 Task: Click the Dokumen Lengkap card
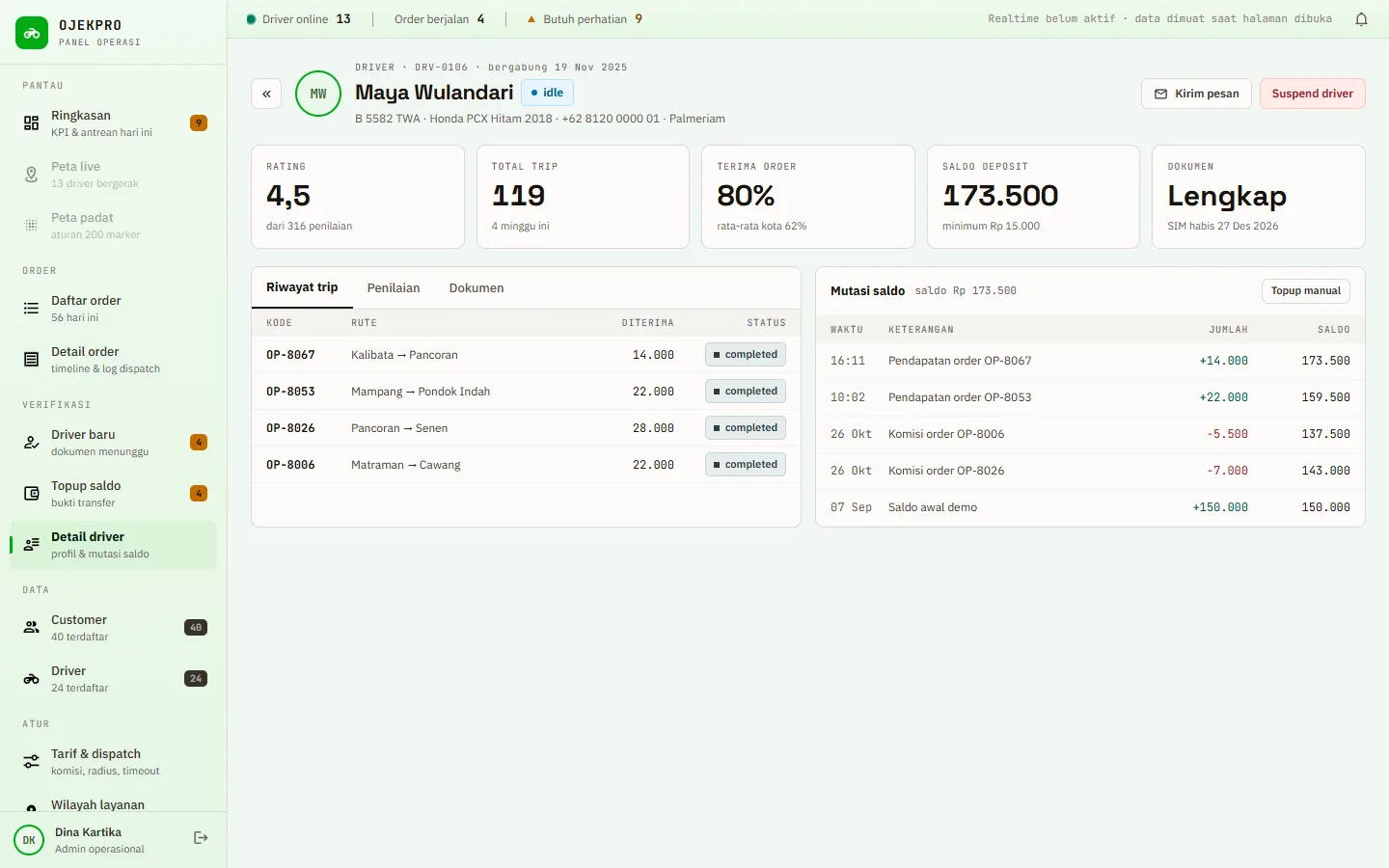click(1259, 197)
